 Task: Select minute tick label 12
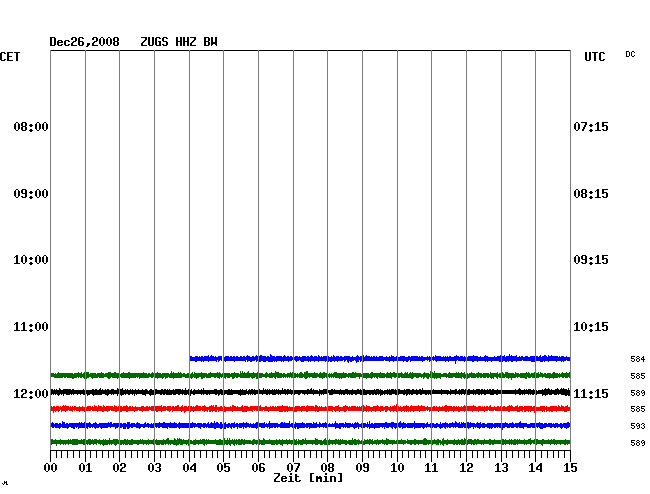pos(466,468)
